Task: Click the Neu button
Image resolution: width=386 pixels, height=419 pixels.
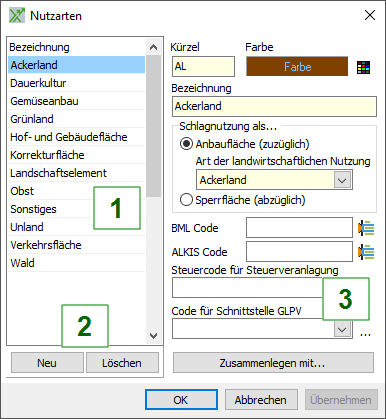Action: point(47,363)
